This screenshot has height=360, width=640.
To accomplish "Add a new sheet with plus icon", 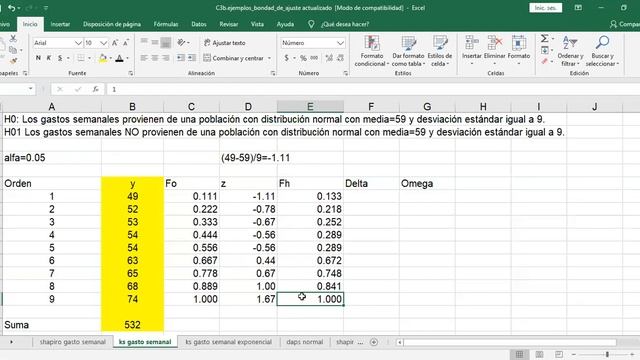I will coord(373,342).
